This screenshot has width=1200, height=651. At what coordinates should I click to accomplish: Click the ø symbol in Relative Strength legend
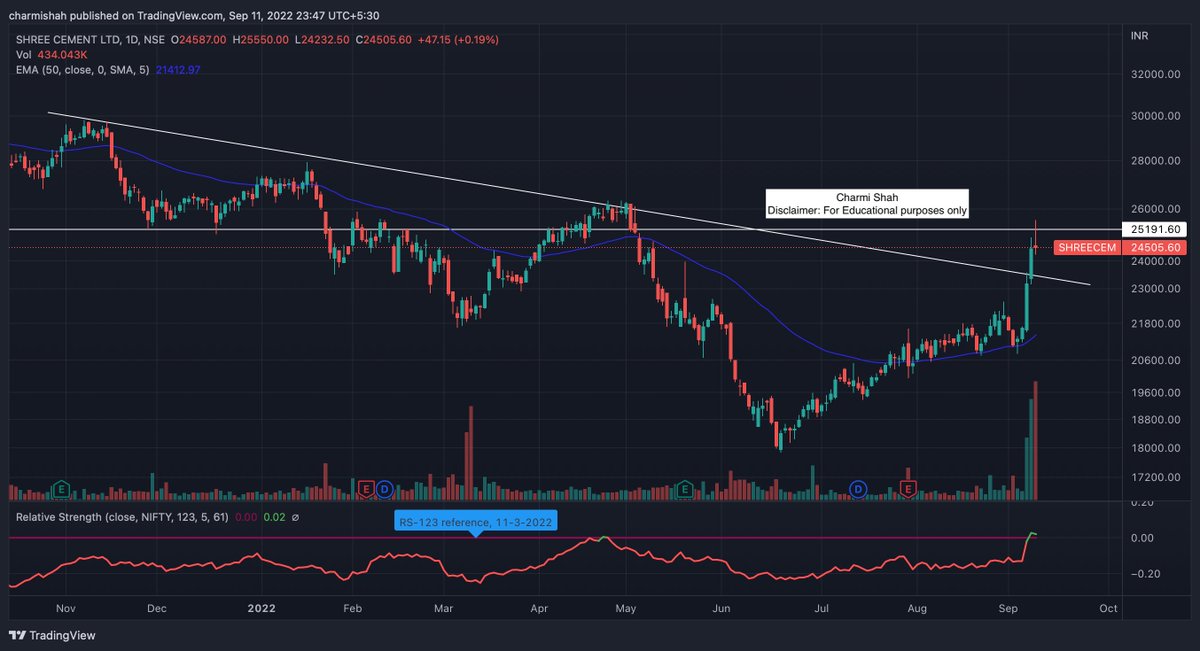(297, 517)
